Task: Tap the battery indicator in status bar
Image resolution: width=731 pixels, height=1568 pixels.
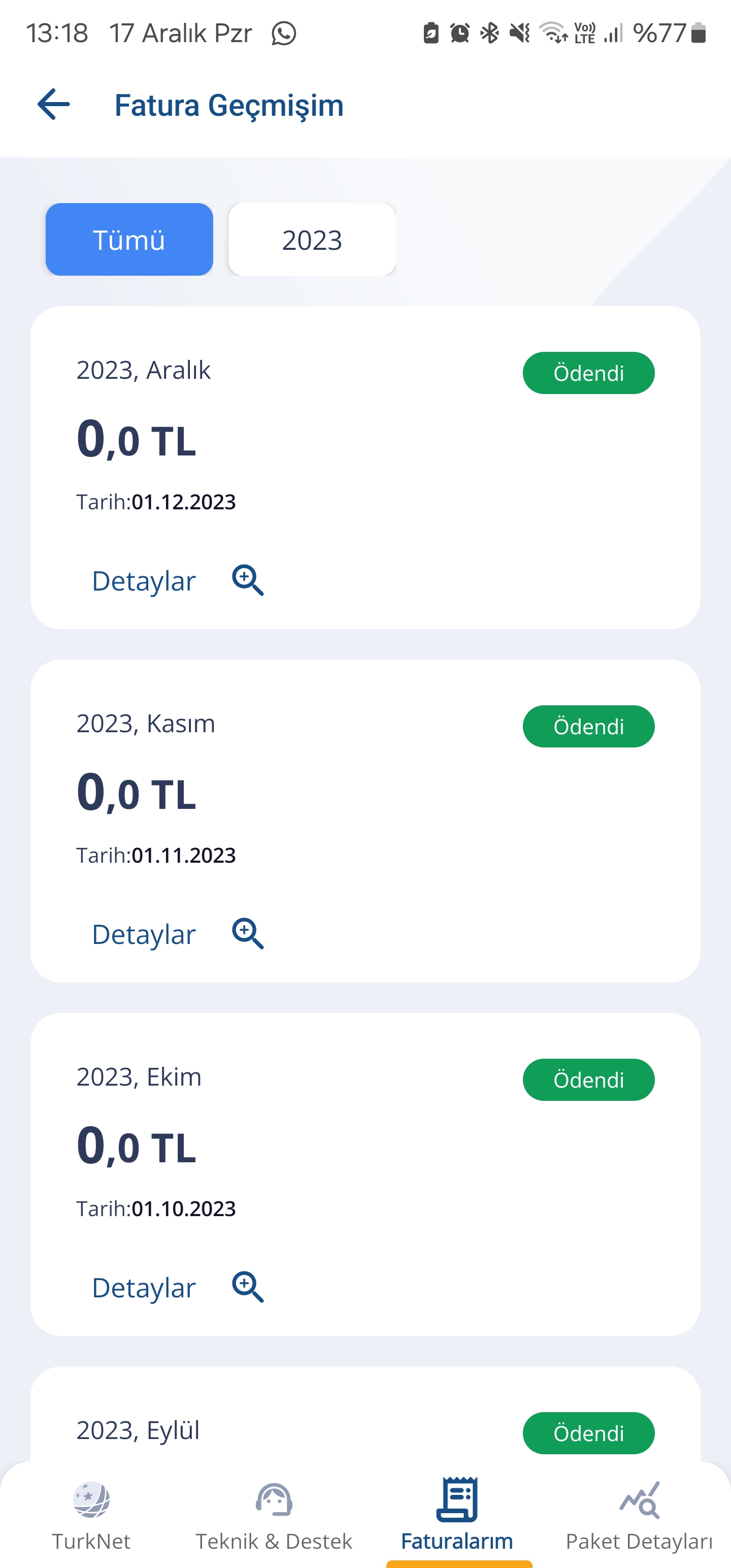Action: (699, 33)
